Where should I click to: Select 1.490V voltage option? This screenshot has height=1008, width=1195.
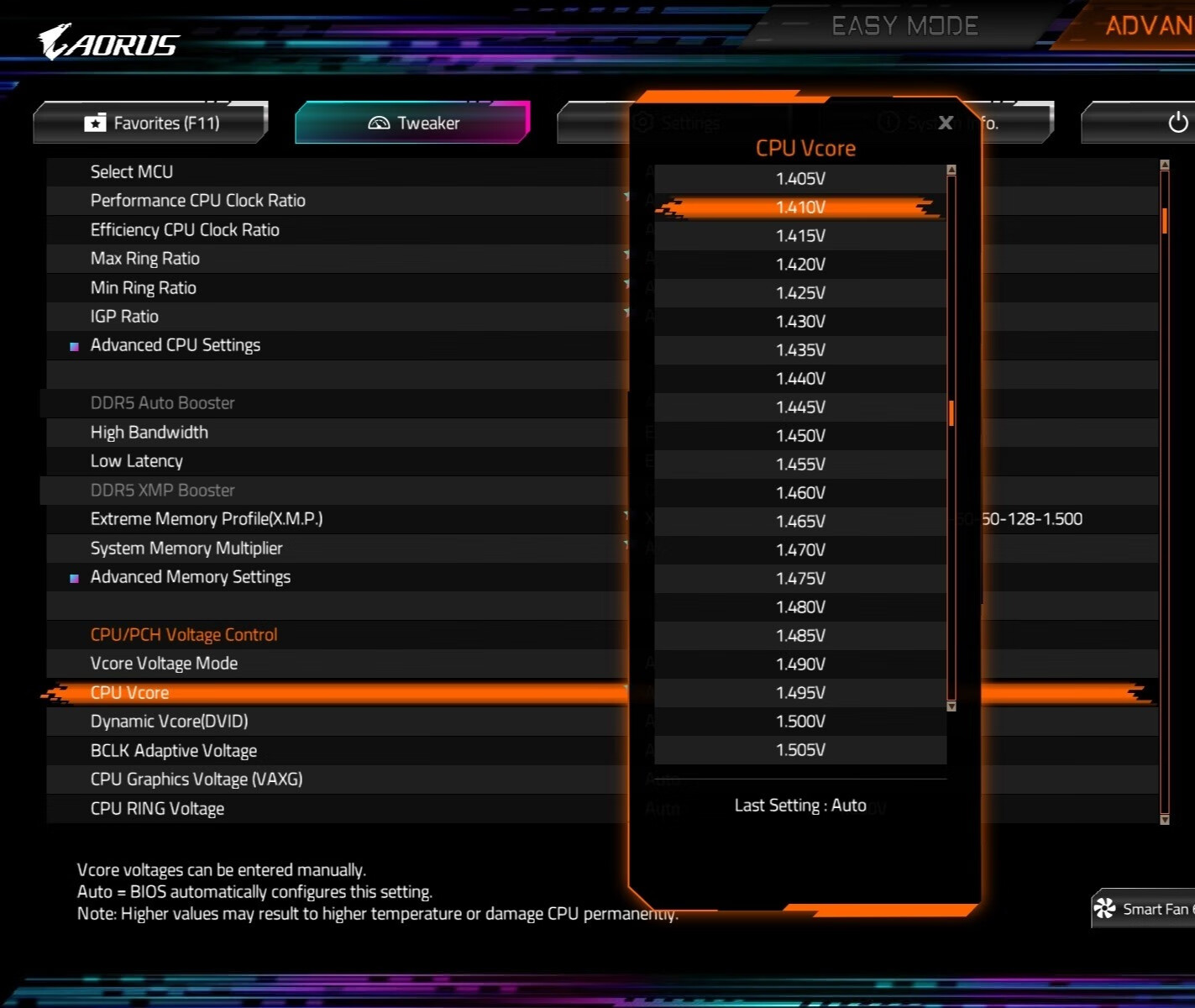[800, 664]
